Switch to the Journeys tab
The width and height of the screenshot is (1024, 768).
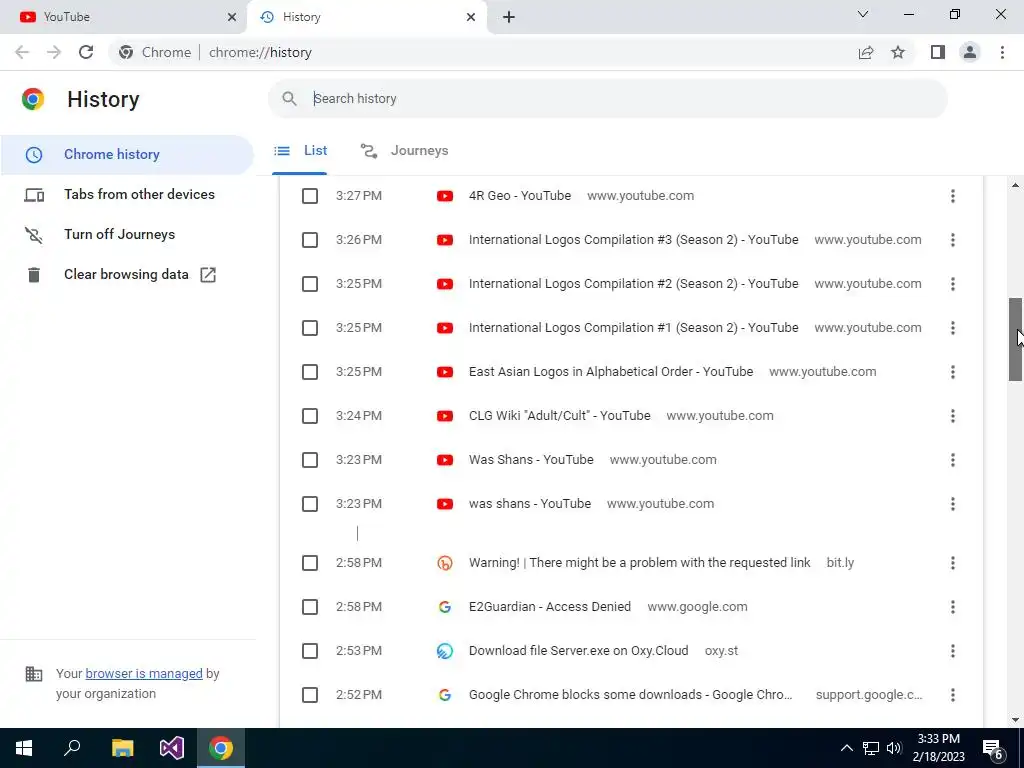point(405,151)
